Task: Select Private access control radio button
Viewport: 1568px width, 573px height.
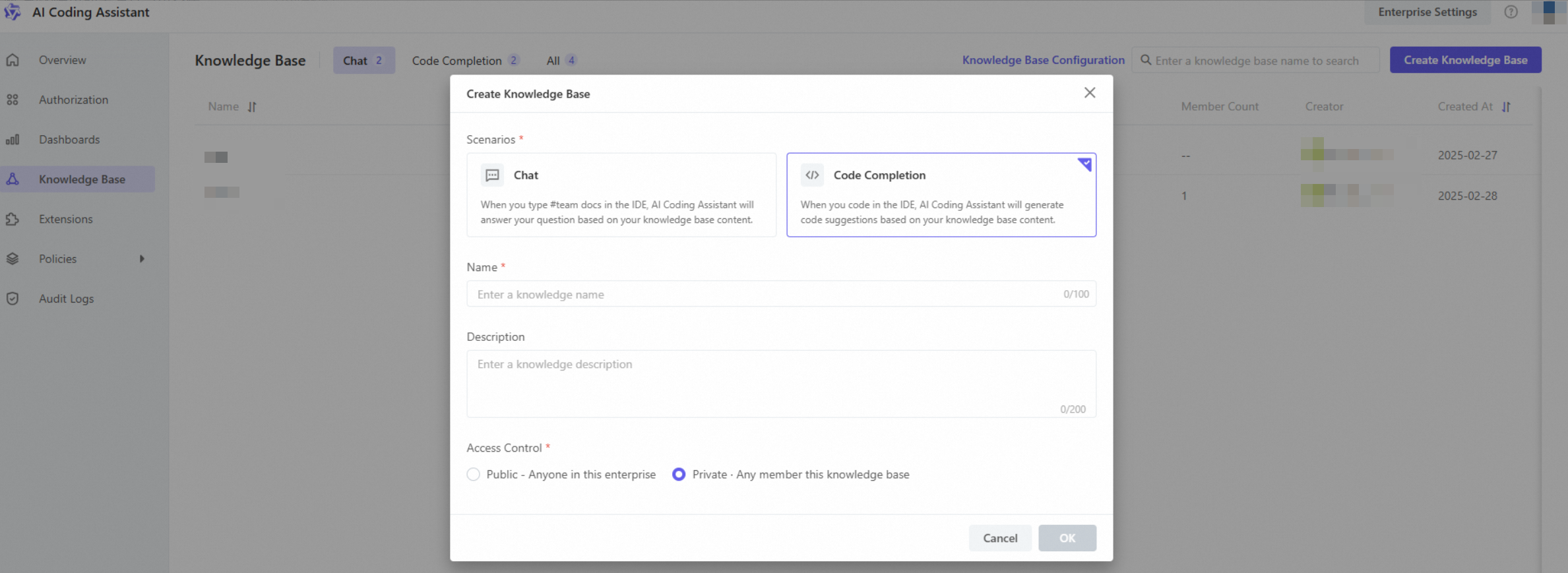Action: [x=678, y=475]
